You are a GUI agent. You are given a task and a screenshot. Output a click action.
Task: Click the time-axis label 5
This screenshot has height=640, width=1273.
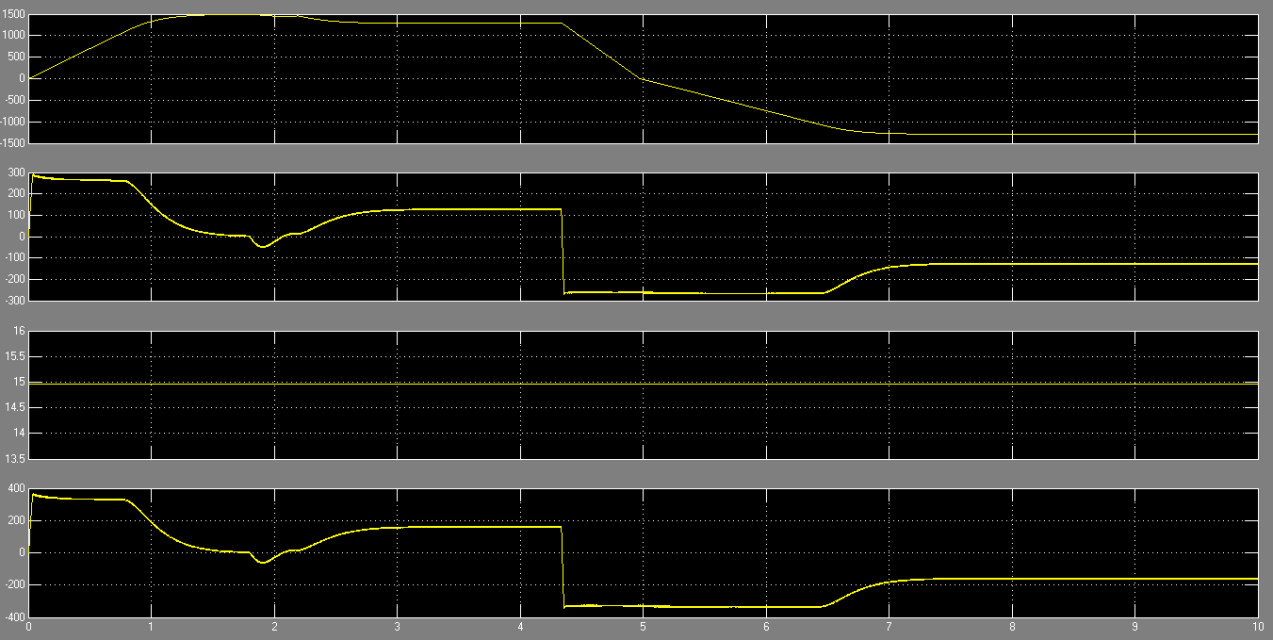pos(643,627)
